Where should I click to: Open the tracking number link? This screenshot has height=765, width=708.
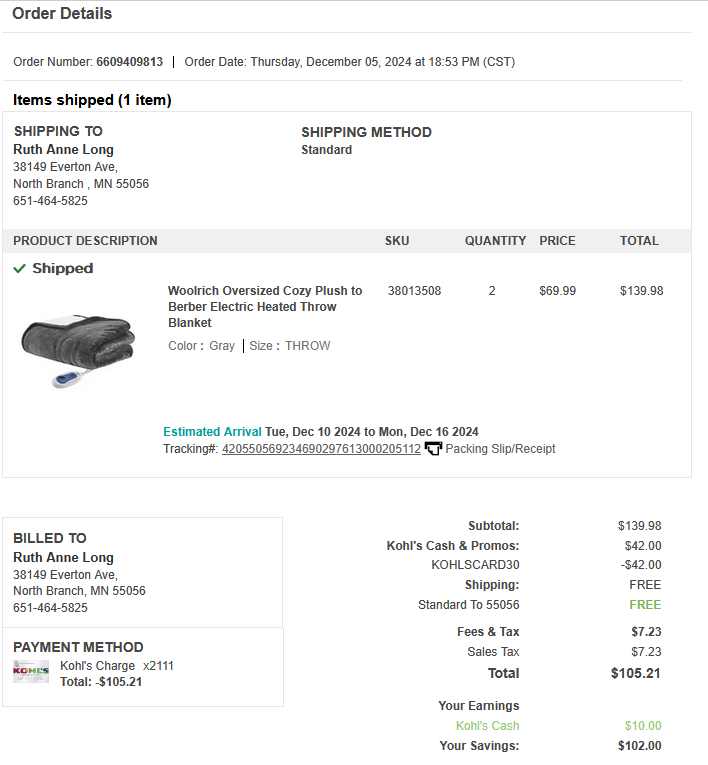tap(321, 449)
